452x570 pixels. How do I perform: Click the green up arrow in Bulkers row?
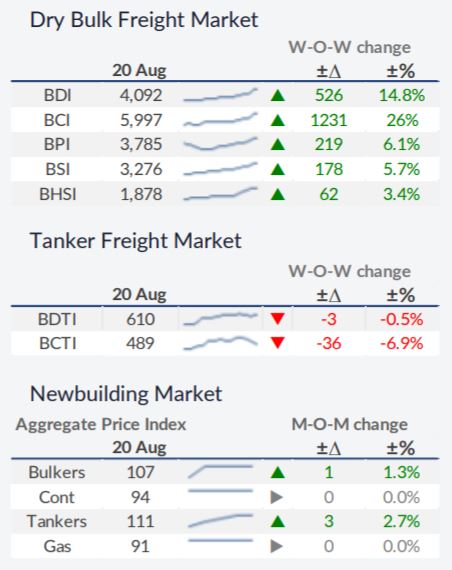[x=278, y=473]
